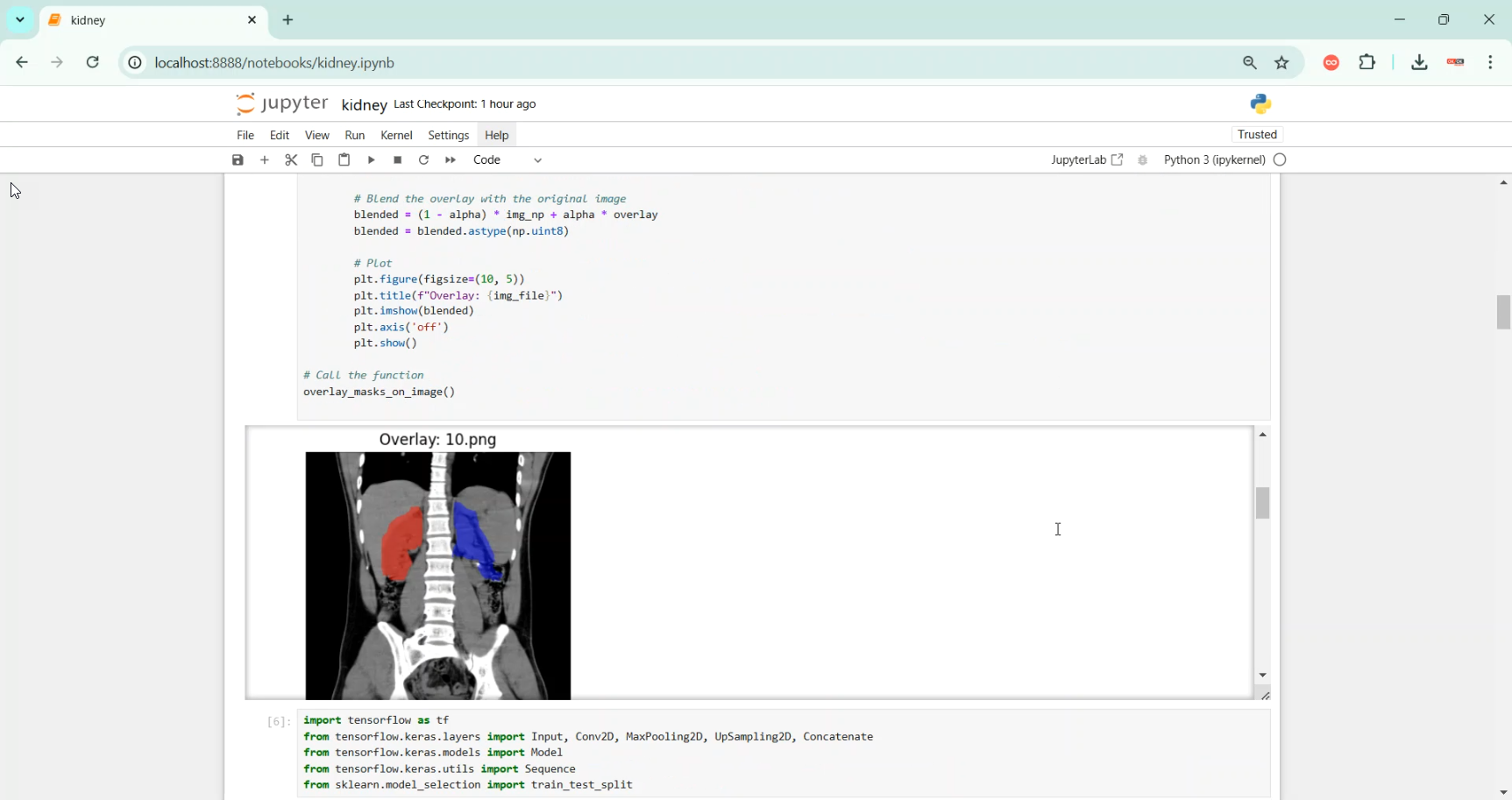Click the output resize handle
The width and height of the screenshot is (1512, 800).
(1266, 695)
